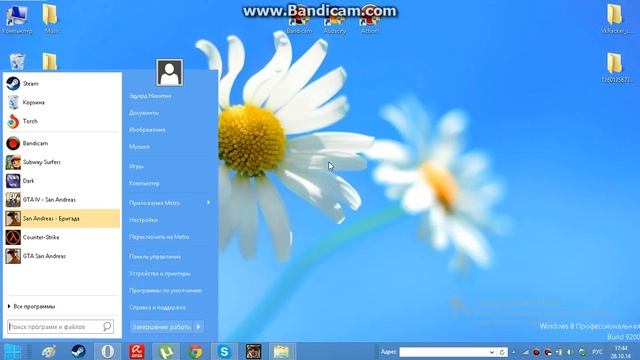Show hidden tray icons arrow
The image size is (640, 360).
514,352
